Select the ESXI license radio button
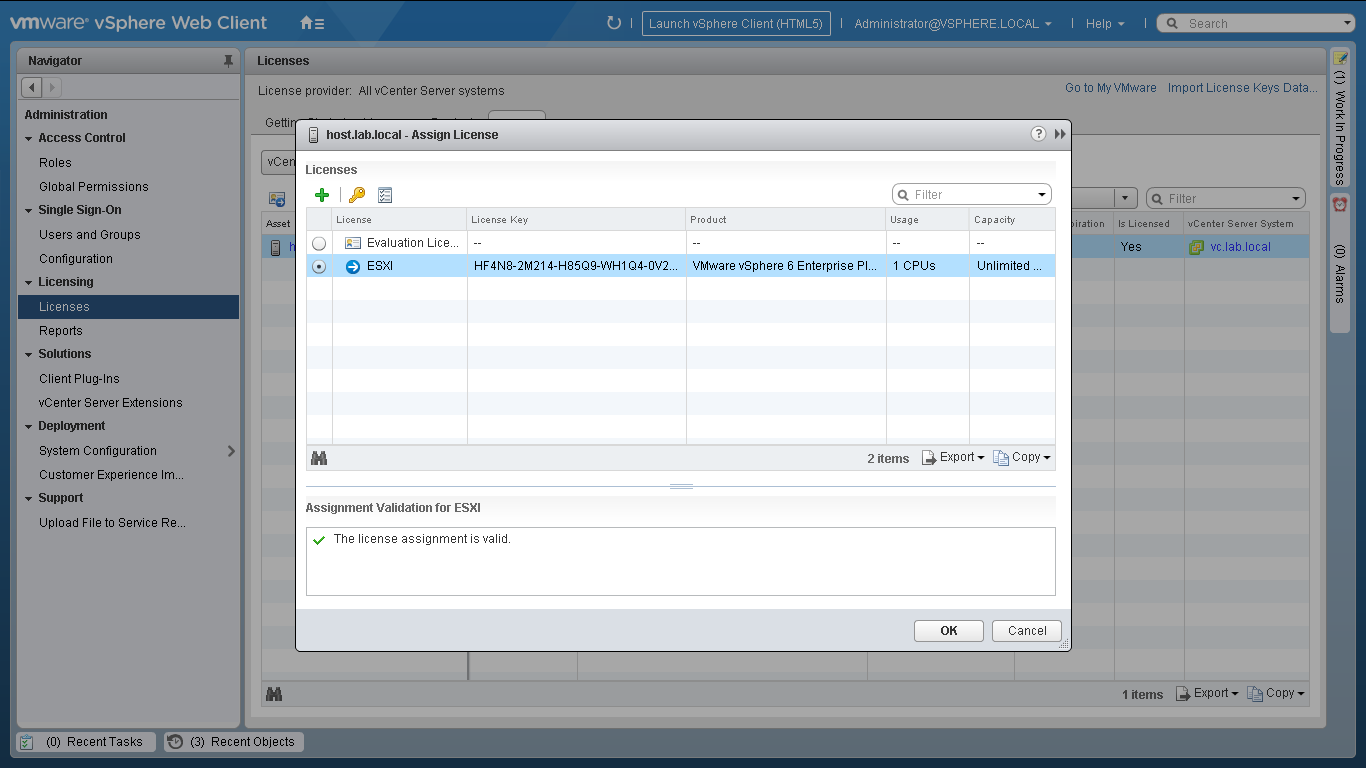Viewport: 1366px width, 768px height. [319, 266]
